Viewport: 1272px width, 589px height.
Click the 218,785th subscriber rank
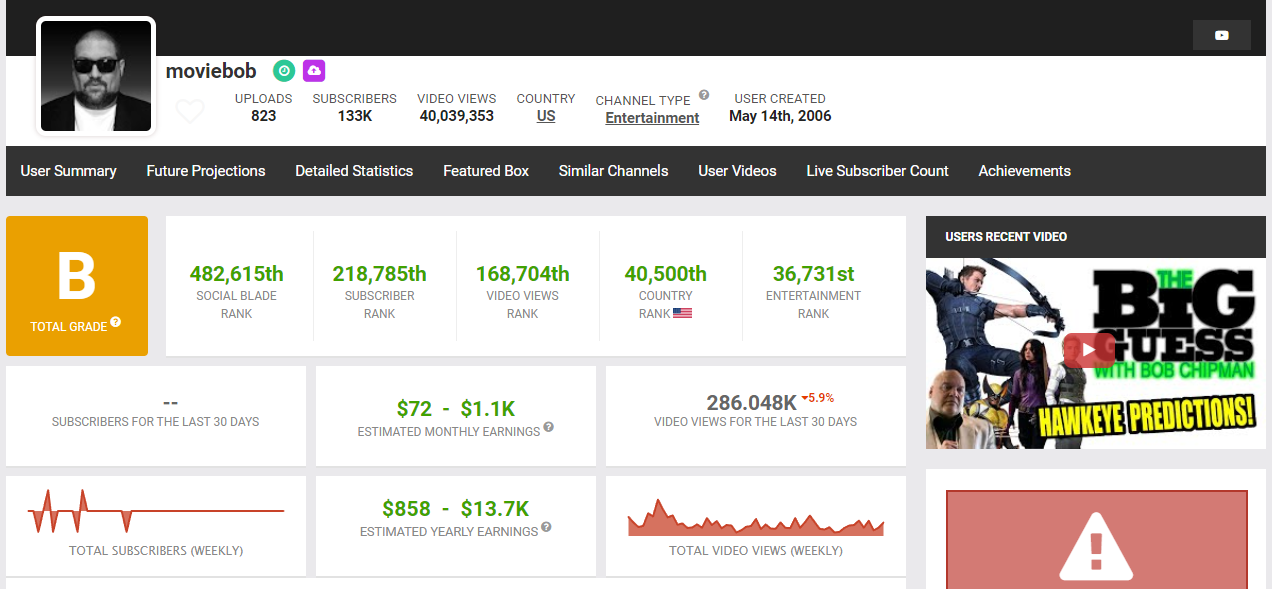click(380, 273)
